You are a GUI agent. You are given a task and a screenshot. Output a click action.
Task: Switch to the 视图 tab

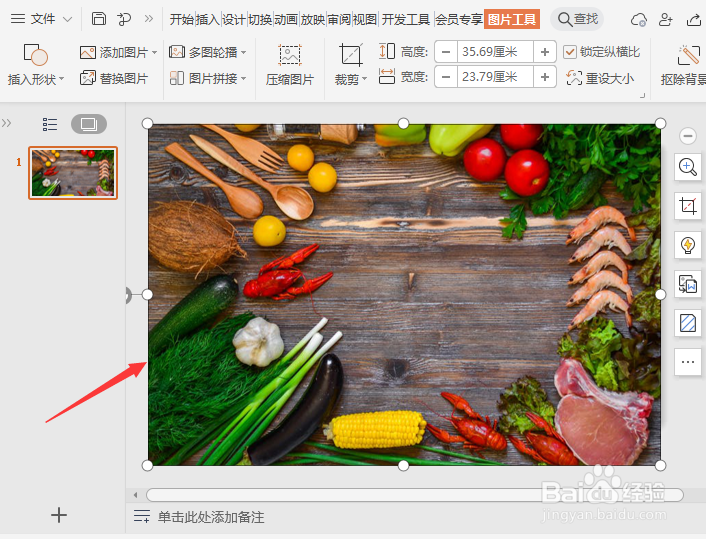pyautogui.click(x=365, y=19)
